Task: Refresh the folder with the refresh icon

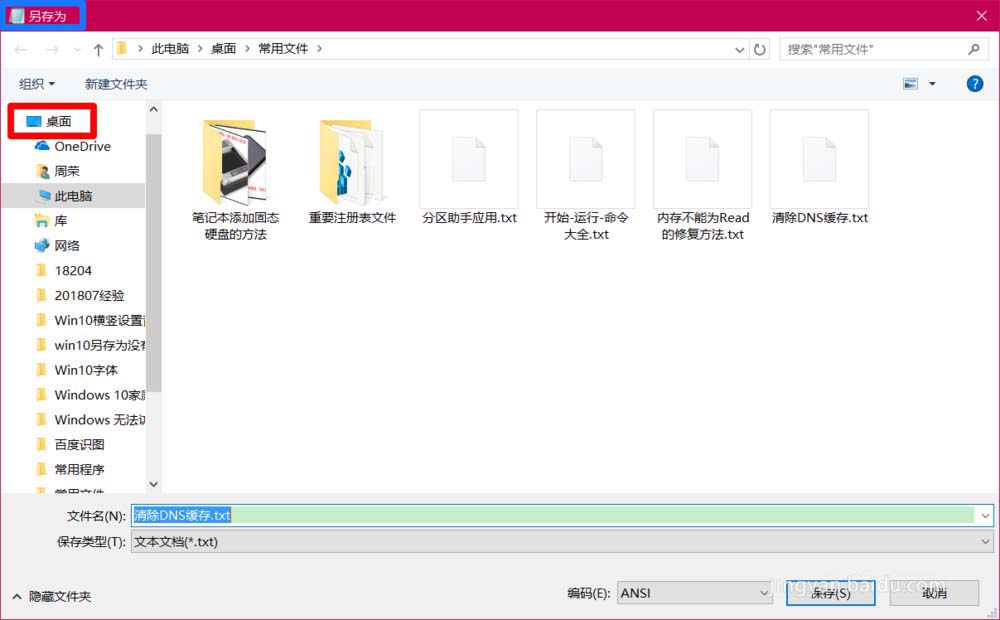Action: coord(758,48)
